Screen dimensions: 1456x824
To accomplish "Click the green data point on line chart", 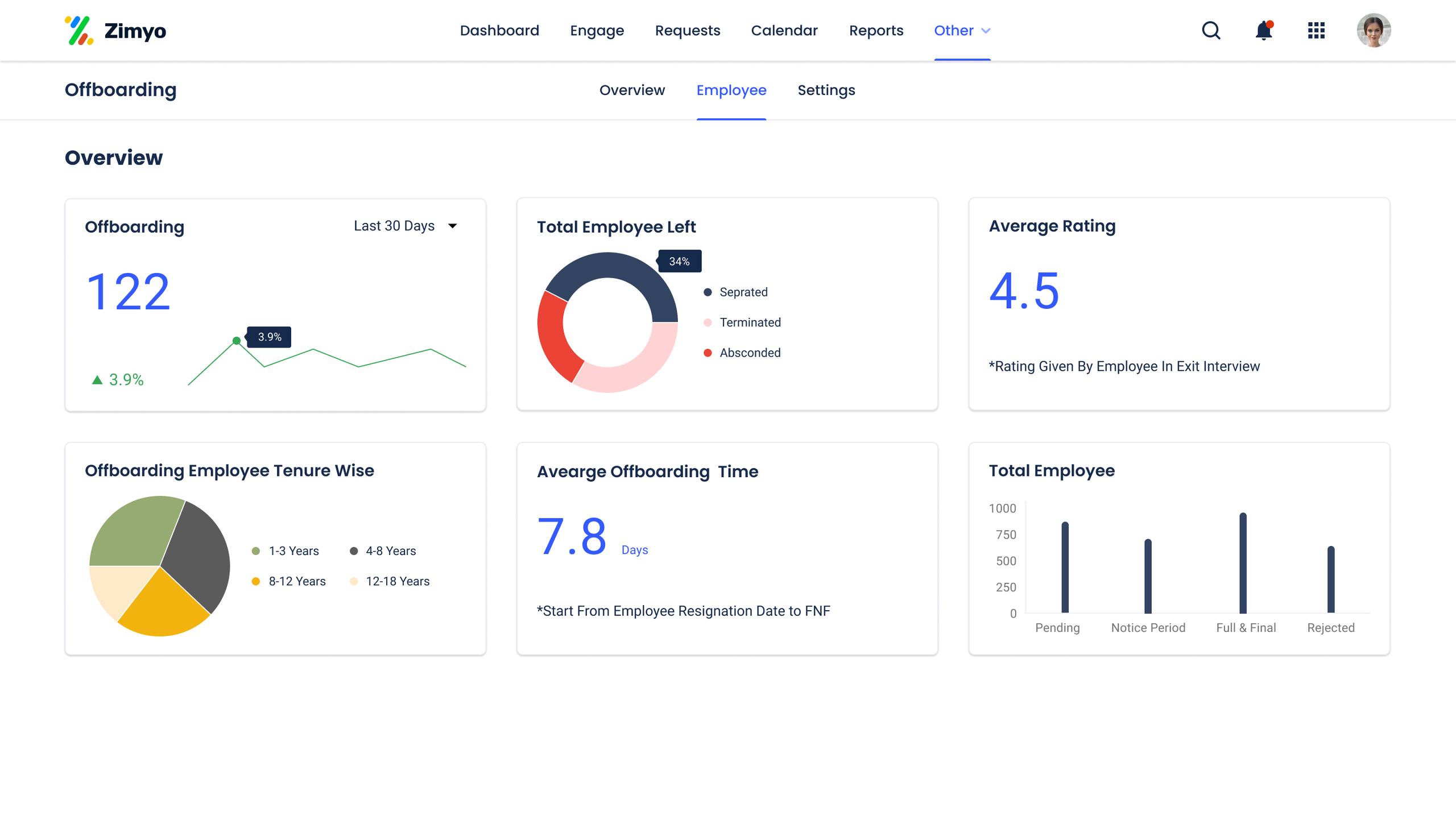I will tap(237, 341).
